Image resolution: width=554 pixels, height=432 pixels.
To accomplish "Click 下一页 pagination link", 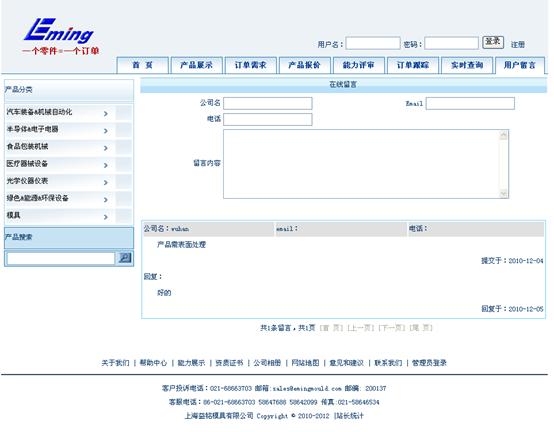I will click(391, 328).
